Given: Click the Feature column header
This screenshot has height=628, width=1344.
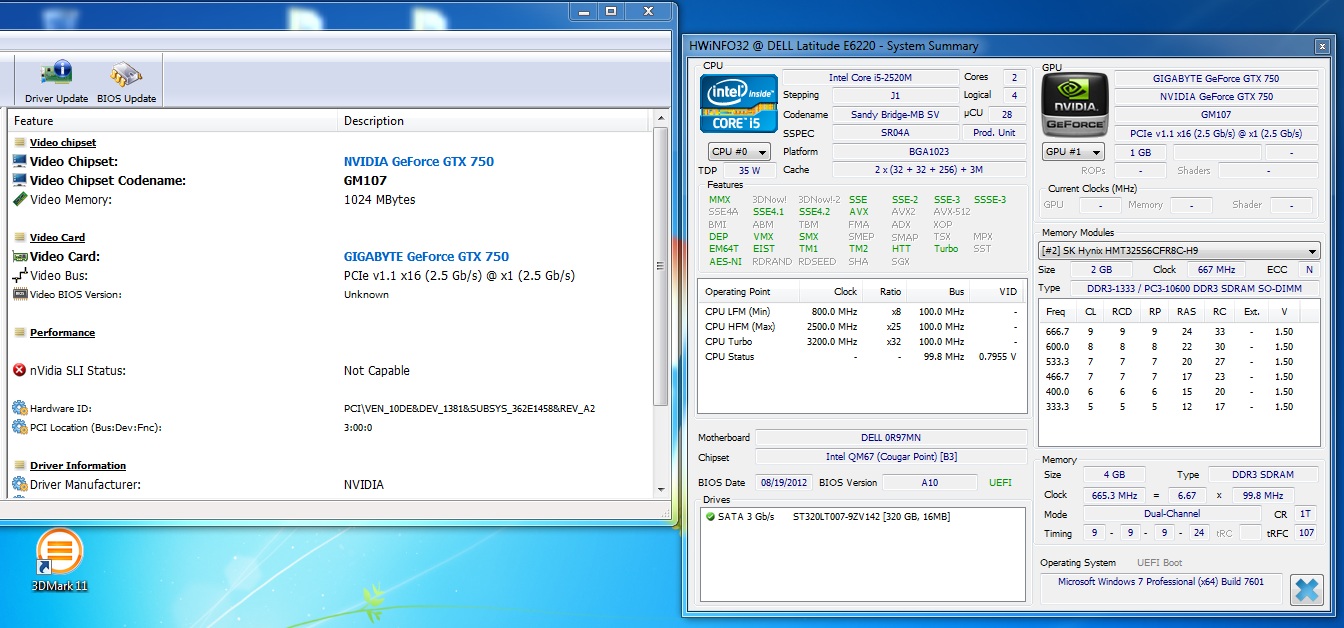Looking at the screenshot, I should (173, 121).
